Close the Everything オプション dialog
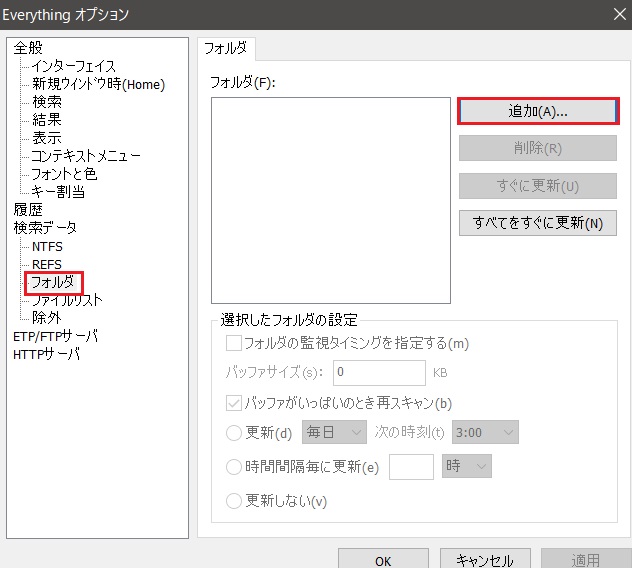This screenshot has width=632, height=568. click(620, 15)
